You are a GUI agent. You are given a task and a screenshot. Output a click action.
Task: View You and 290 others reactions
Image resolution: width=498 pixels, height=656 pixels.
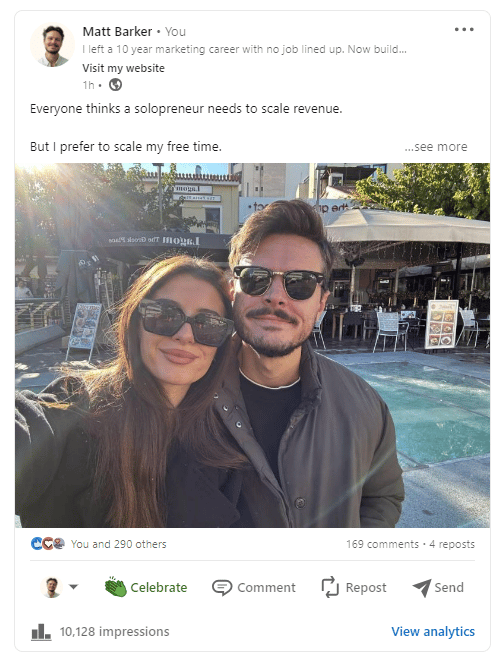[x=118, y=544]
